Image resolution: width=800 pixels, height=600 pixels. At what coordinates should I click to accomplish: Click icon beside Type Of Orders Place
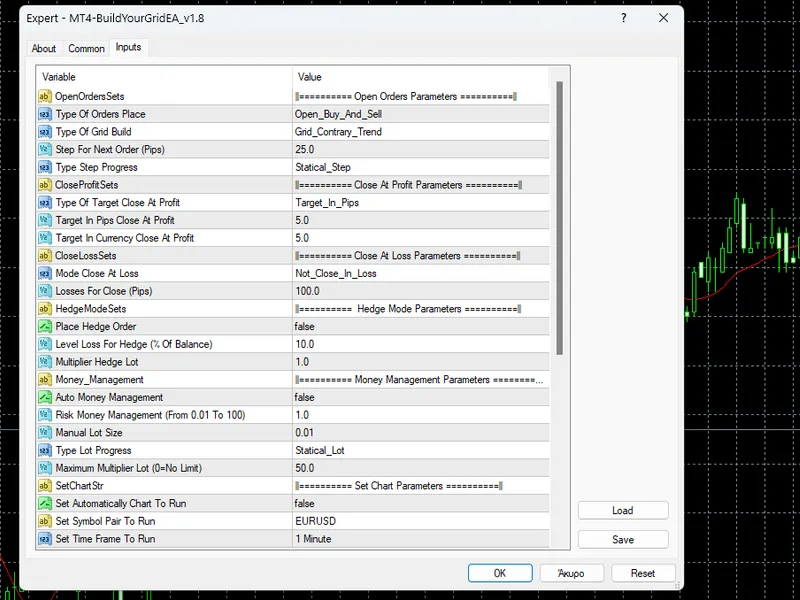tap(45, 114)
